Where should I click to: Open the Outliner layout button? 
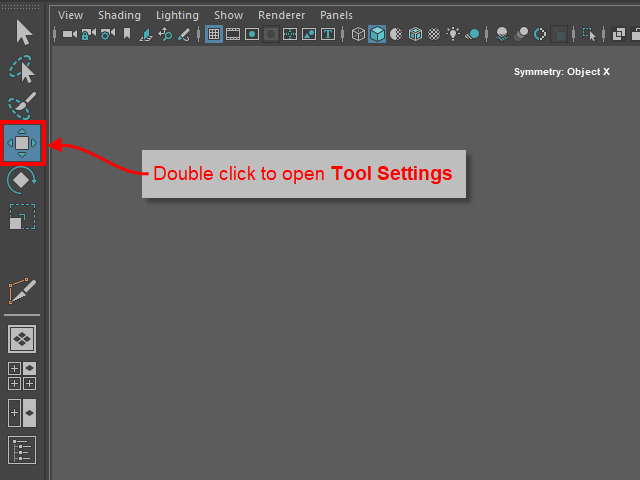pyautogui.click(x=22, y=449)
